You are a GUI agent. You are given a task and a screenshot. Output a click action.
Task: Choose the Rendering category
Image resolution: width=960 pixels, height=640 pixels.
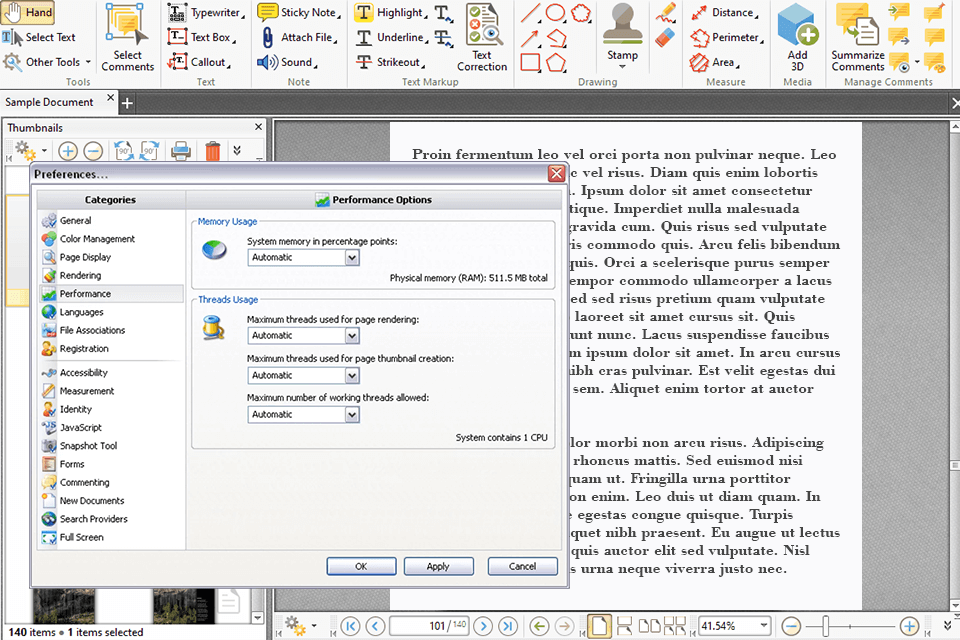pos(80,276)
